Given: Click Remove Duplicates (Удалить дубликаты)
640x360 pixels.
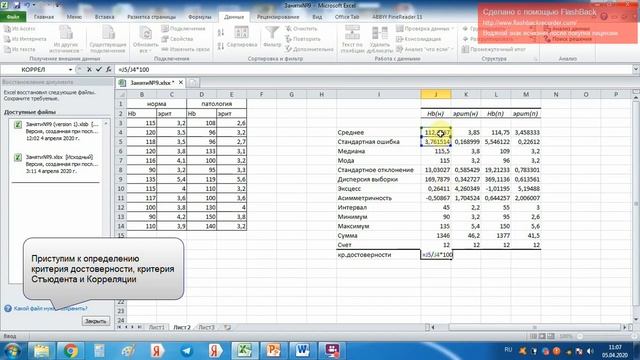Looking at the screenshot, I should (x=380, y=39).
